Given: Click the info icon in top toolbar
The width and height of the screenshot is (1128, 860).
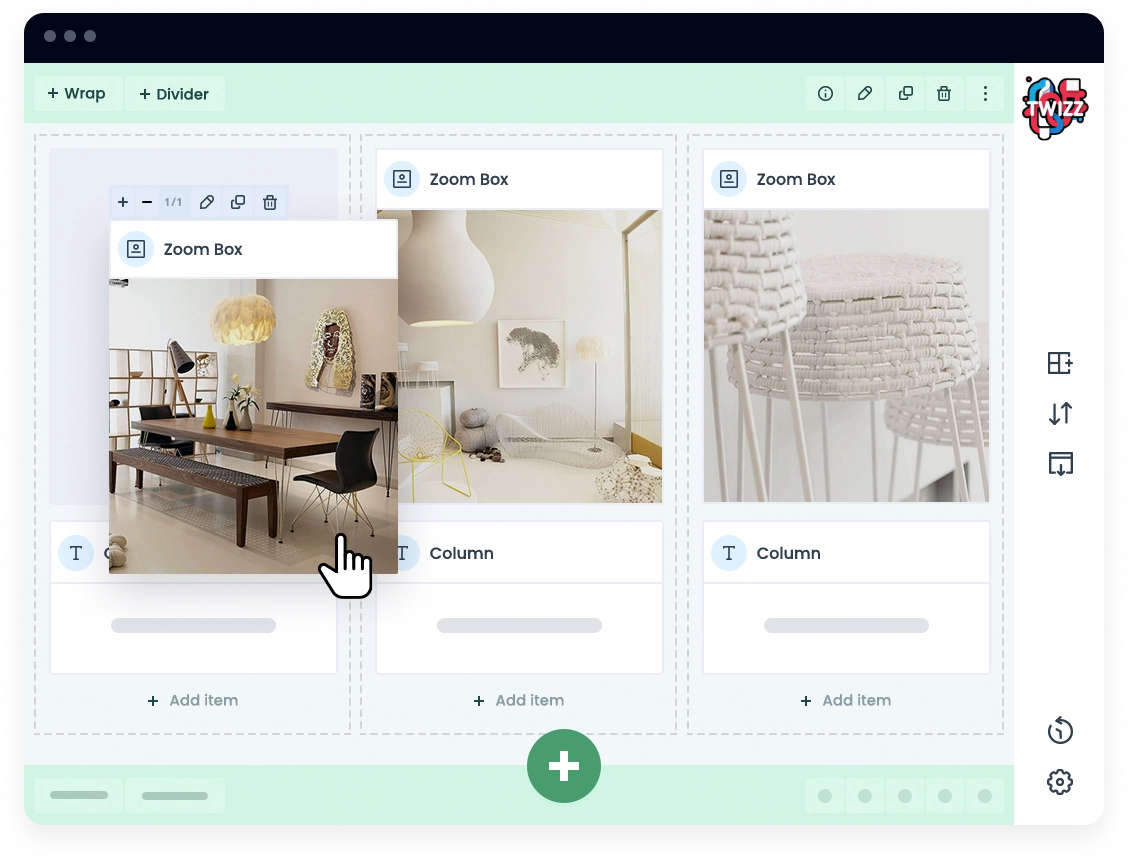Looking at the screenshot, I should (x=825, y=94).
